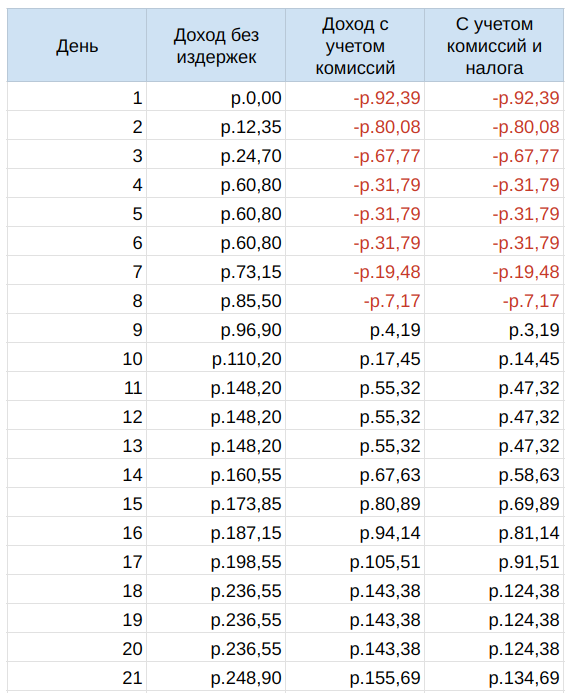Viewport: 571px width, 698px height.
Task: Click the cell showing р.0,00
Action: coord(216,97)
